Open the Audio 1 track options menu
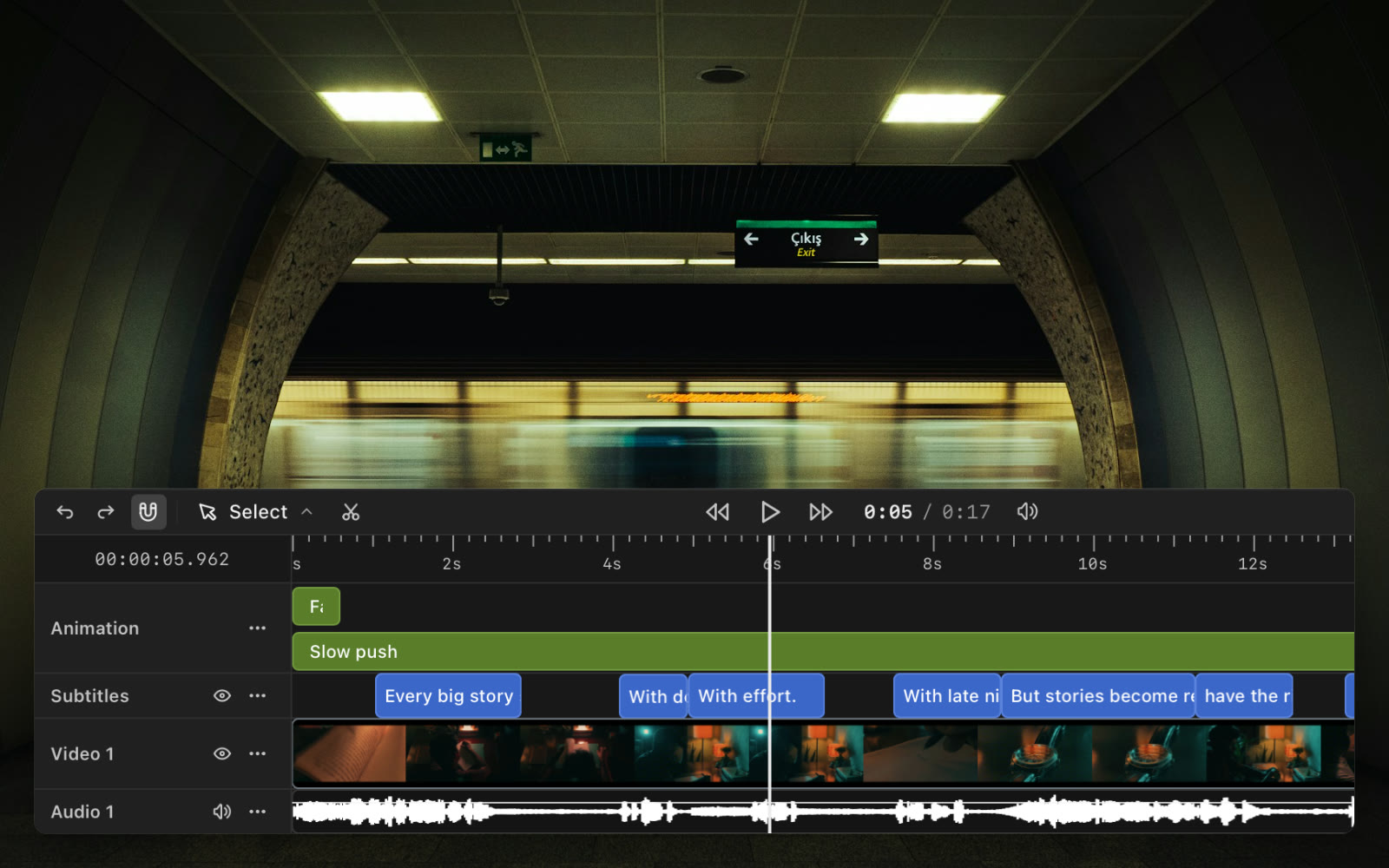The height and width of the screenshot is (868, 1389). pyautogui.click(x=257, y=812)
